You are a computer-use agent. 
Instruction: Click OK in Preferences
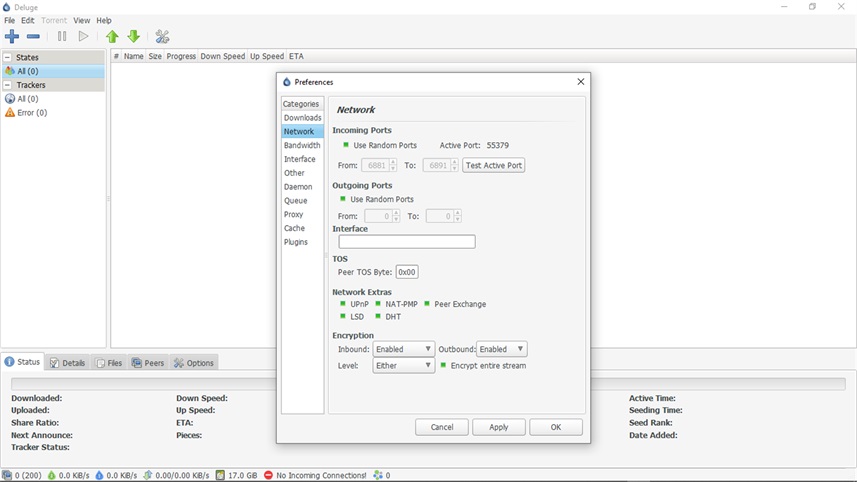coord(556,427)
